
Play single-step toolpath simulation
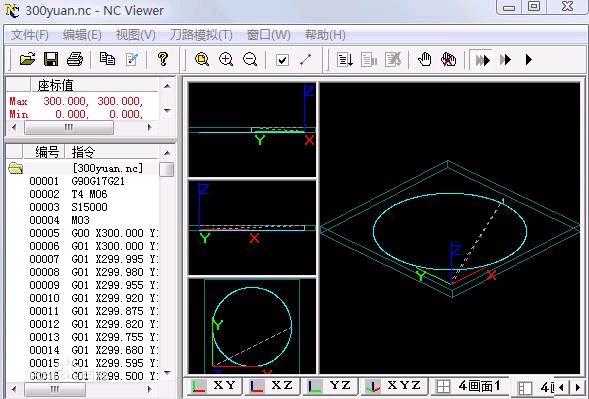529,60
